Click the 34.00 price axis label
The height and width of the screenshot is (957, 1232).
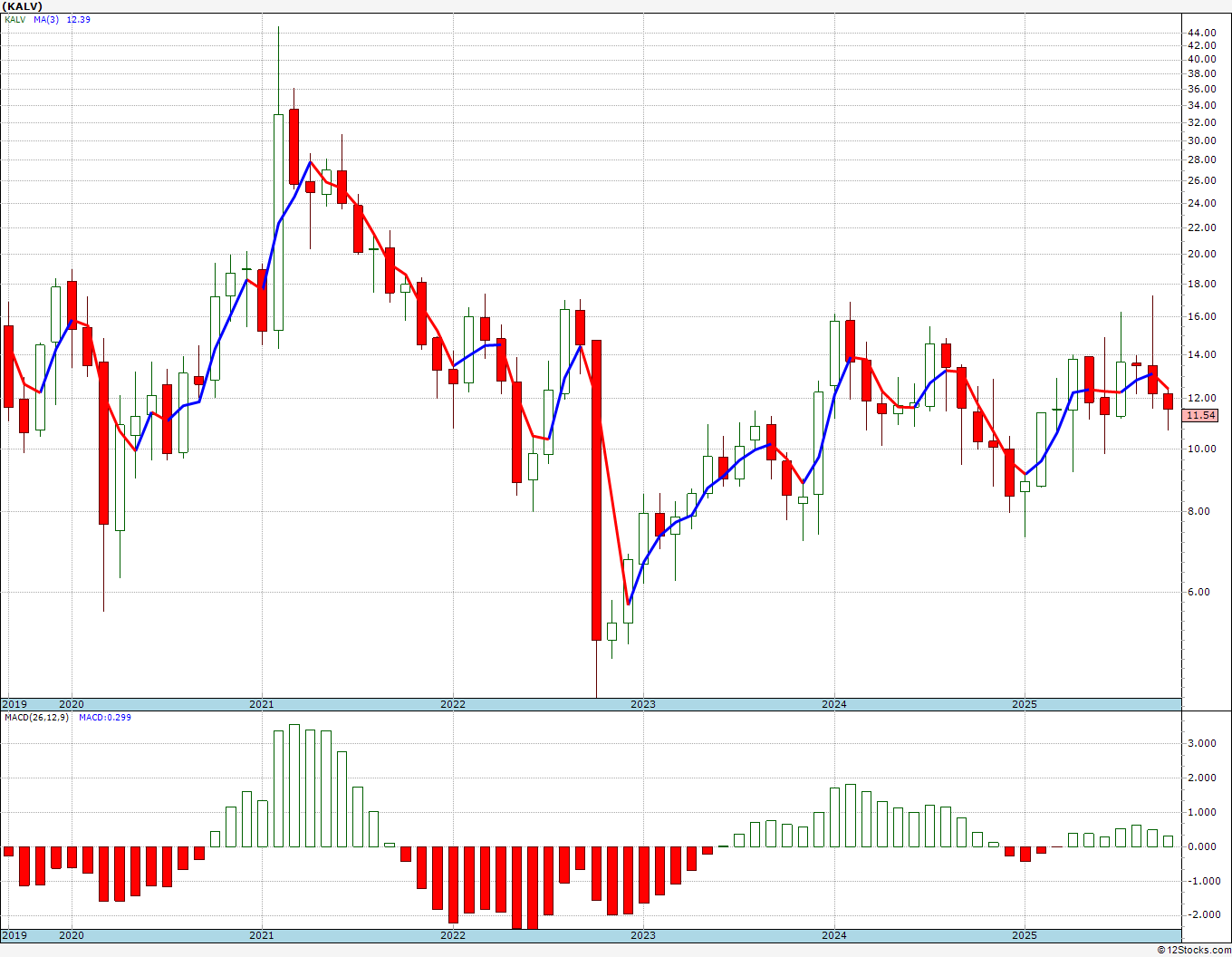click(x=1201, y=105)
